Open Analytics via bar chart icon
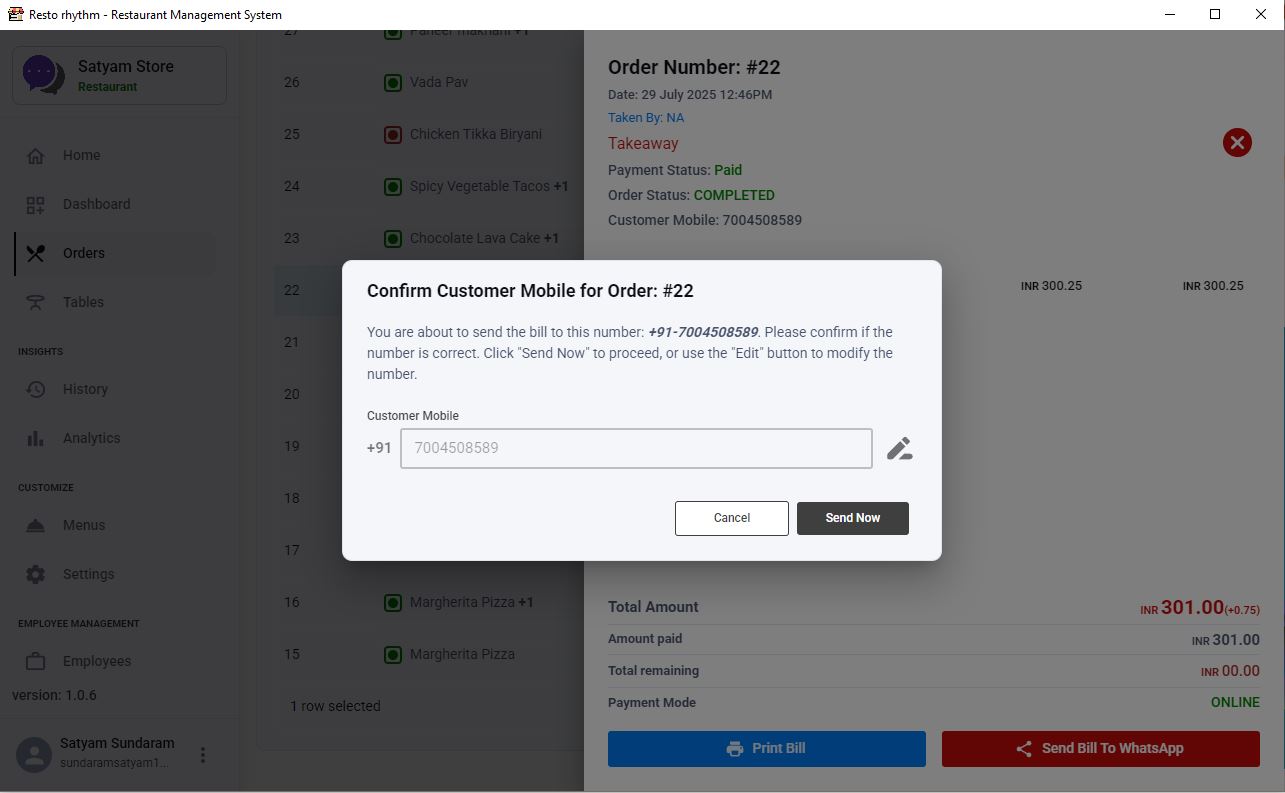The height and width of the screenshot is (793, 1285). pyautogui.click(x=36, y=439)
